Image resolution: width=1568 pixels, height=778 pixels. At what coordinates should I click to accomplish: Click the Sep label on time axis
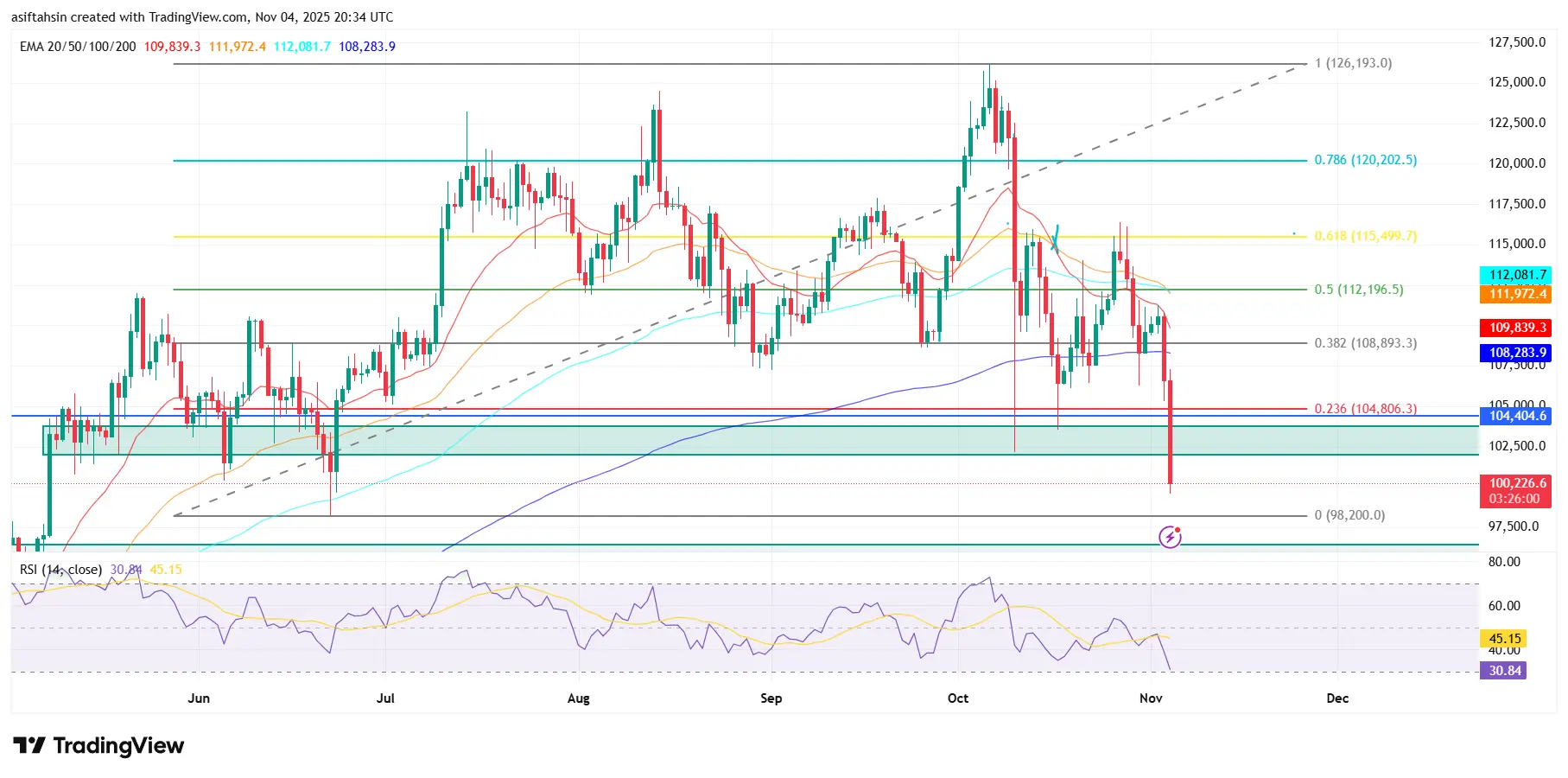pos(771,698)
